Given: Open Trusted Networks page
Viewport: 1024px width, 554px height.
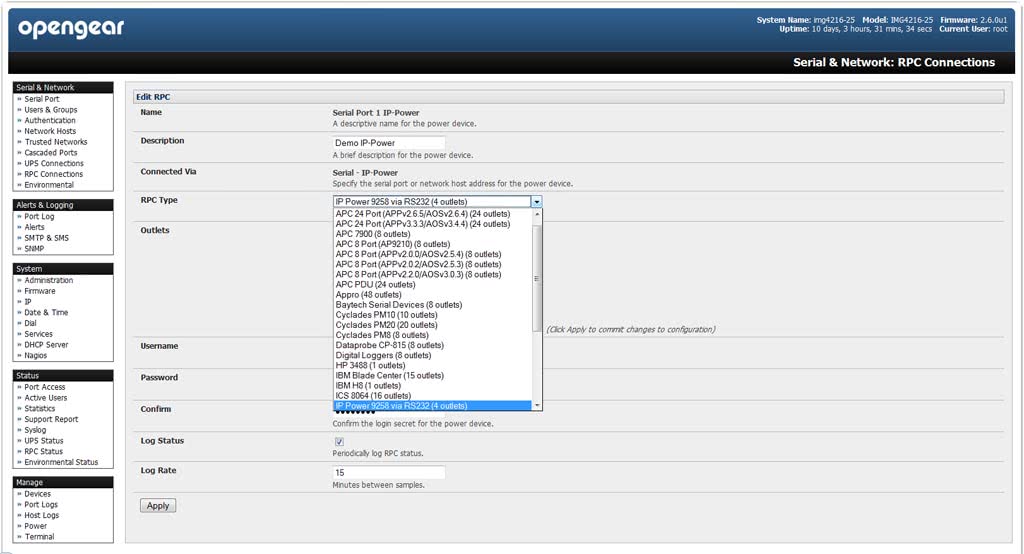Looking at the screenshot, I should click(56, 142).
